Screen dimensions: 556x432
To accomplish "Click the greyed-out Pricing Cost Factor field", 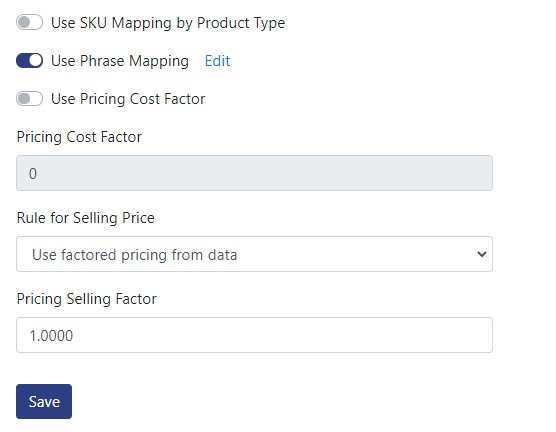I will pyautogui.click(x=254, y=173).
